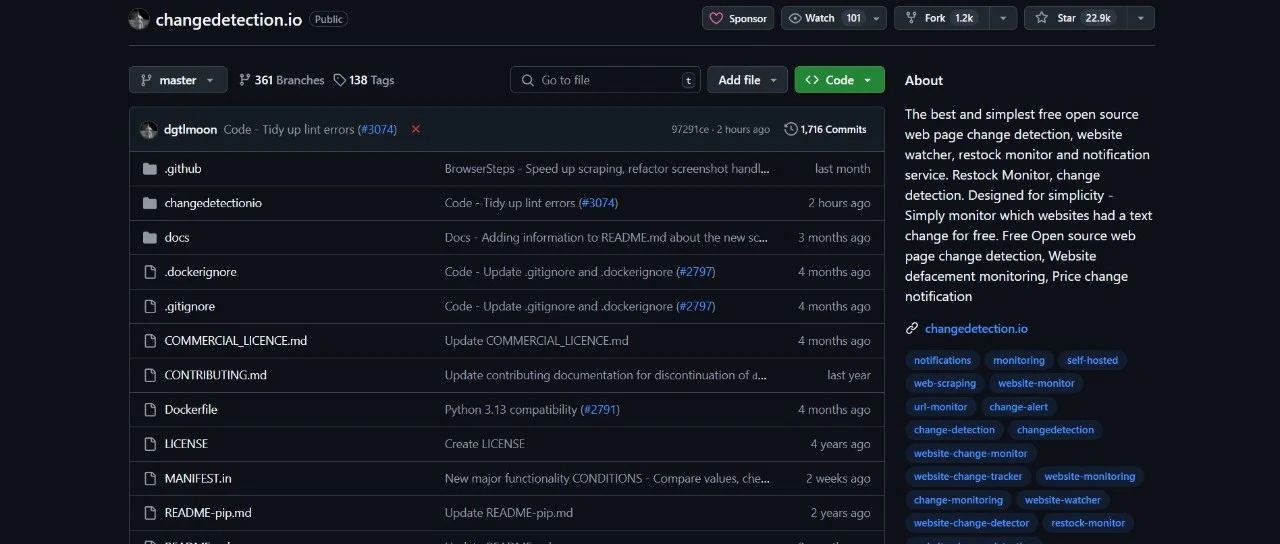View the 1,716 Commits history
The width and height of the screenshot is (1280, 544).
[x=826, y=130]
